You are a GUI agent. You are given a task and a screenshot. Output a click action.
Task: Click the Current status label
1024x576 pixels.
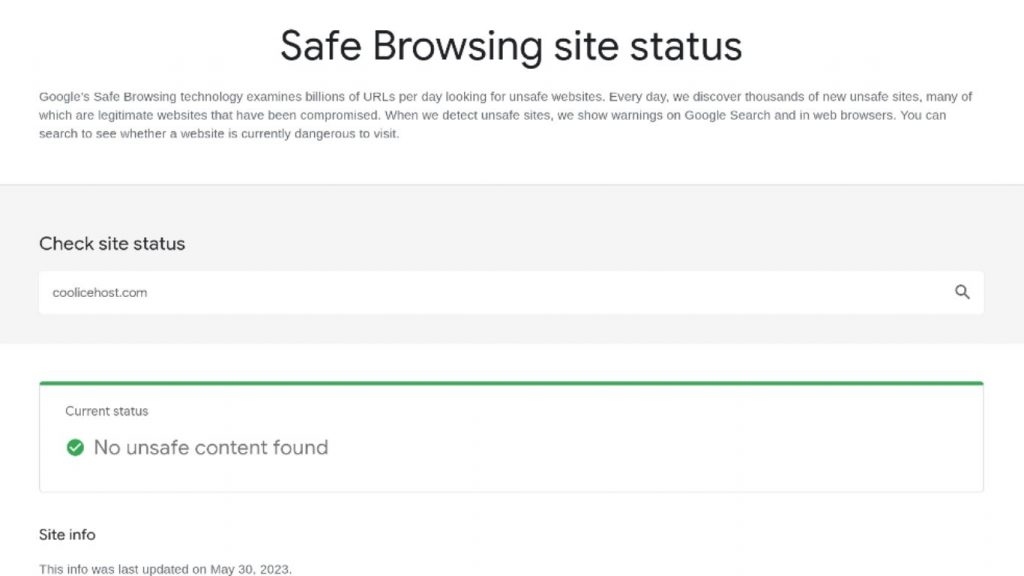(x=106, y=410)
